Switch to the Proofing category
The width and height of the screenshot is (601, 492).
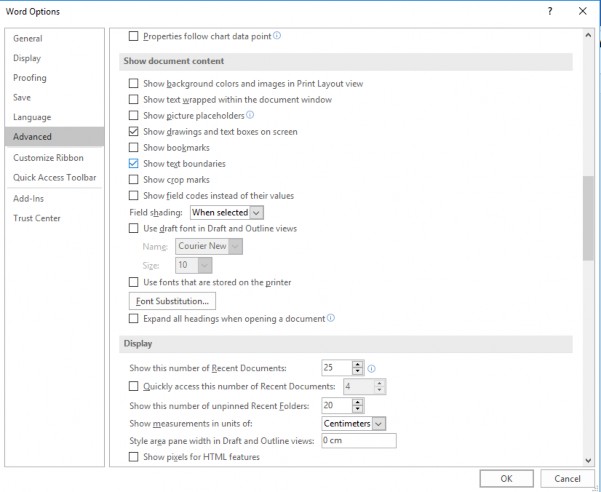(x=30, y=78)
